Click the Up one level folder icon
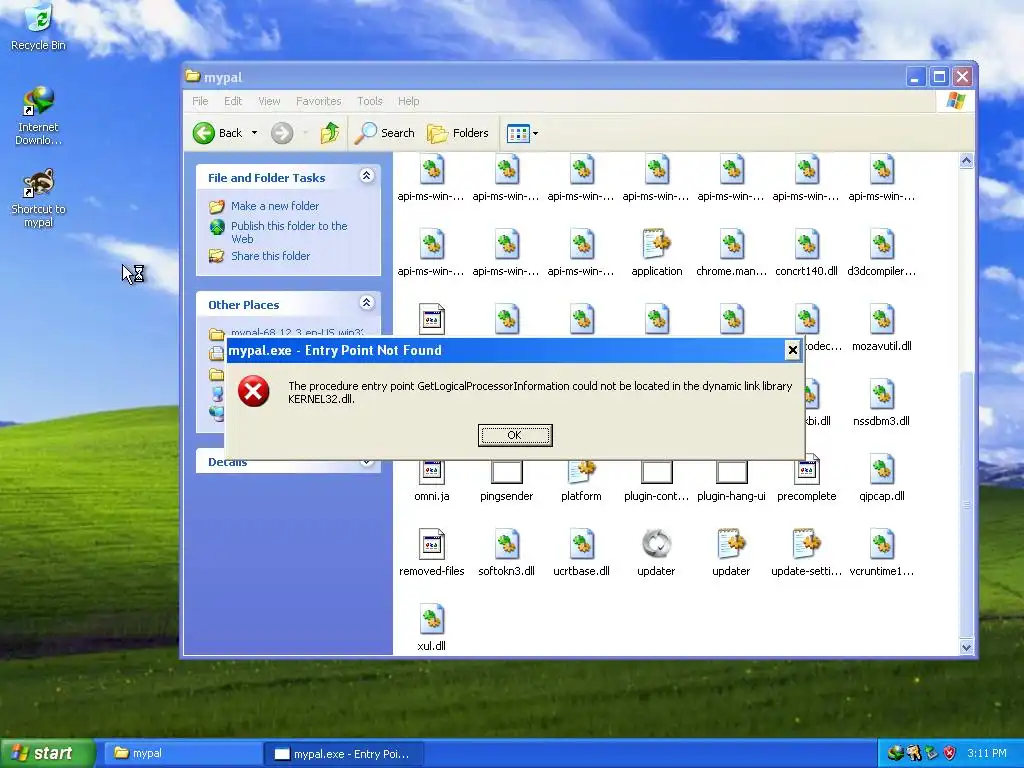The height and width of the screenshot is (768, 1024). (x=330, y=133)
